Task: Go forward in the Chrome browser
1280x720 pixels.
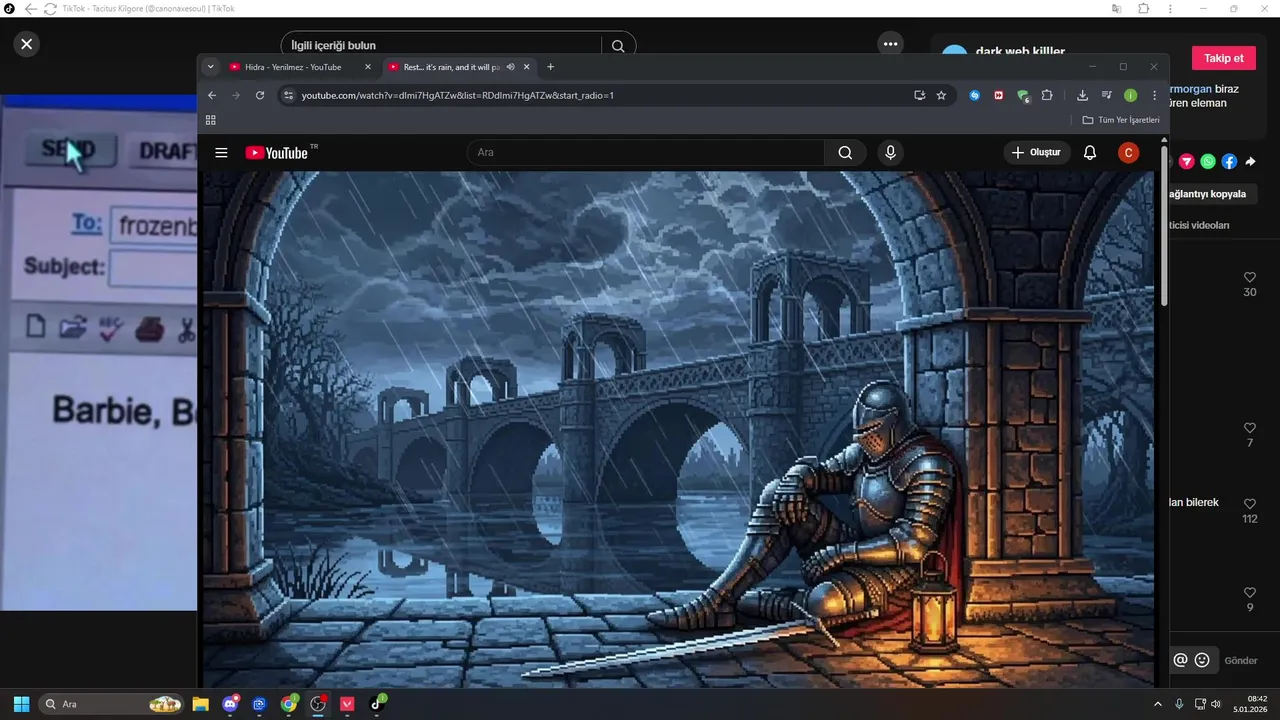Action: 236,95
